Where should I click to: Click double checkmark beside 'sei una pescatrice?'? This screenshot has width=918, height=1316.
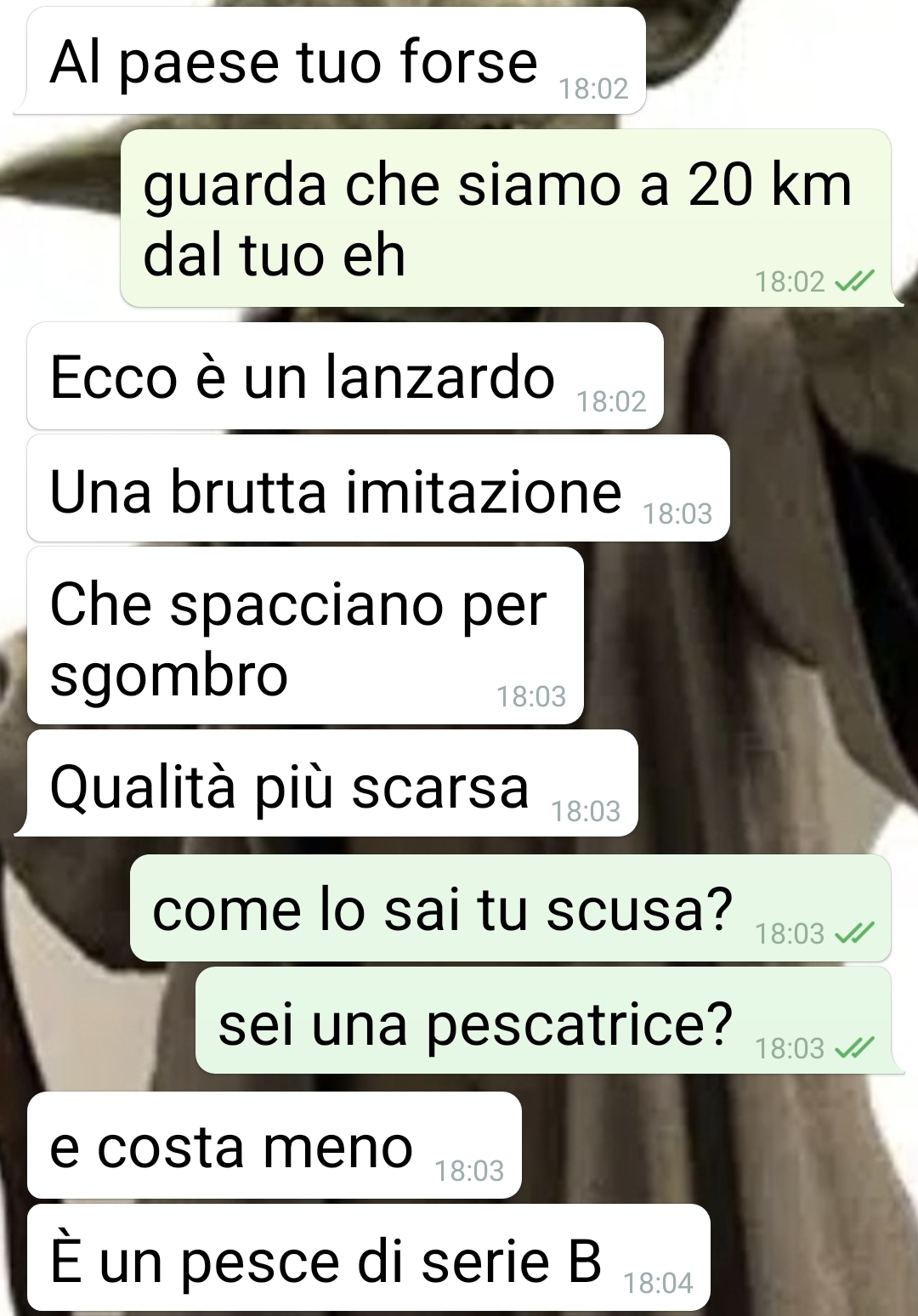tap(854, 1048)
